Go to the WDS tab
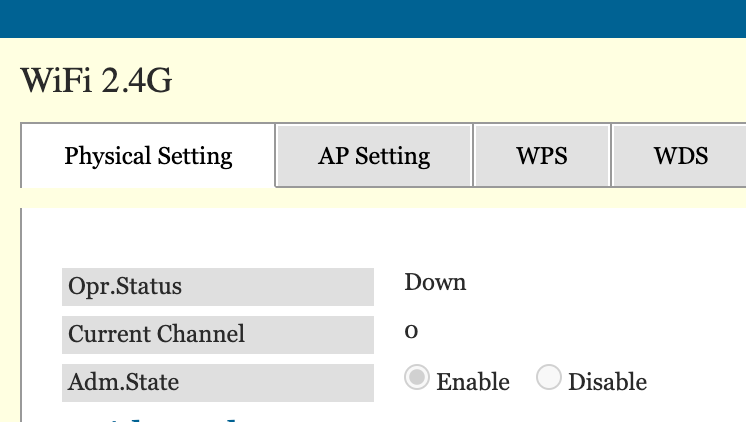Image resolution: width=746 pixels, height=422 pixels. pos(680,156)
